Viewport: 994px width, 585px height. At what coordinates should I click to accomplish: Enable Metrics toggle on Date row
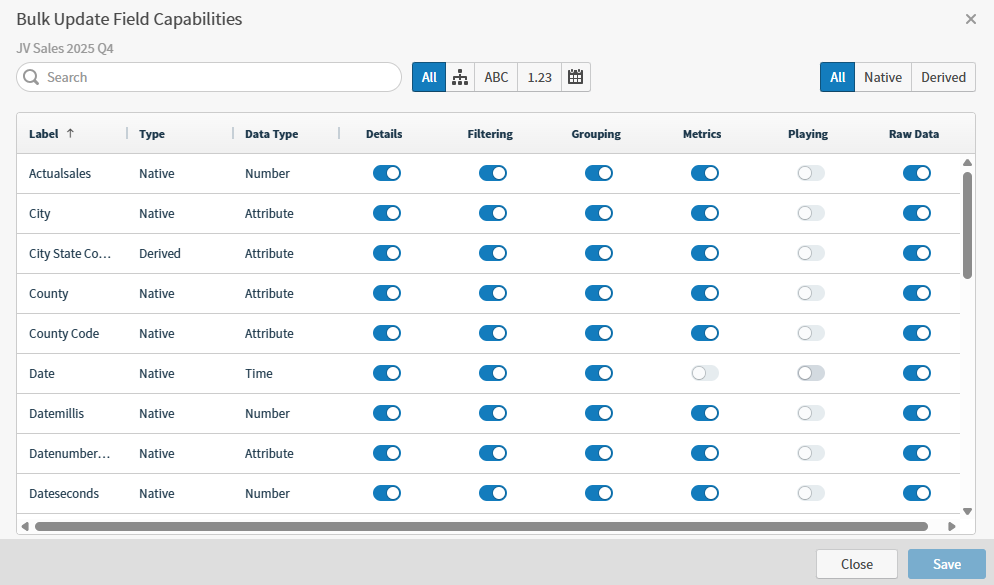tap(705, 373)
